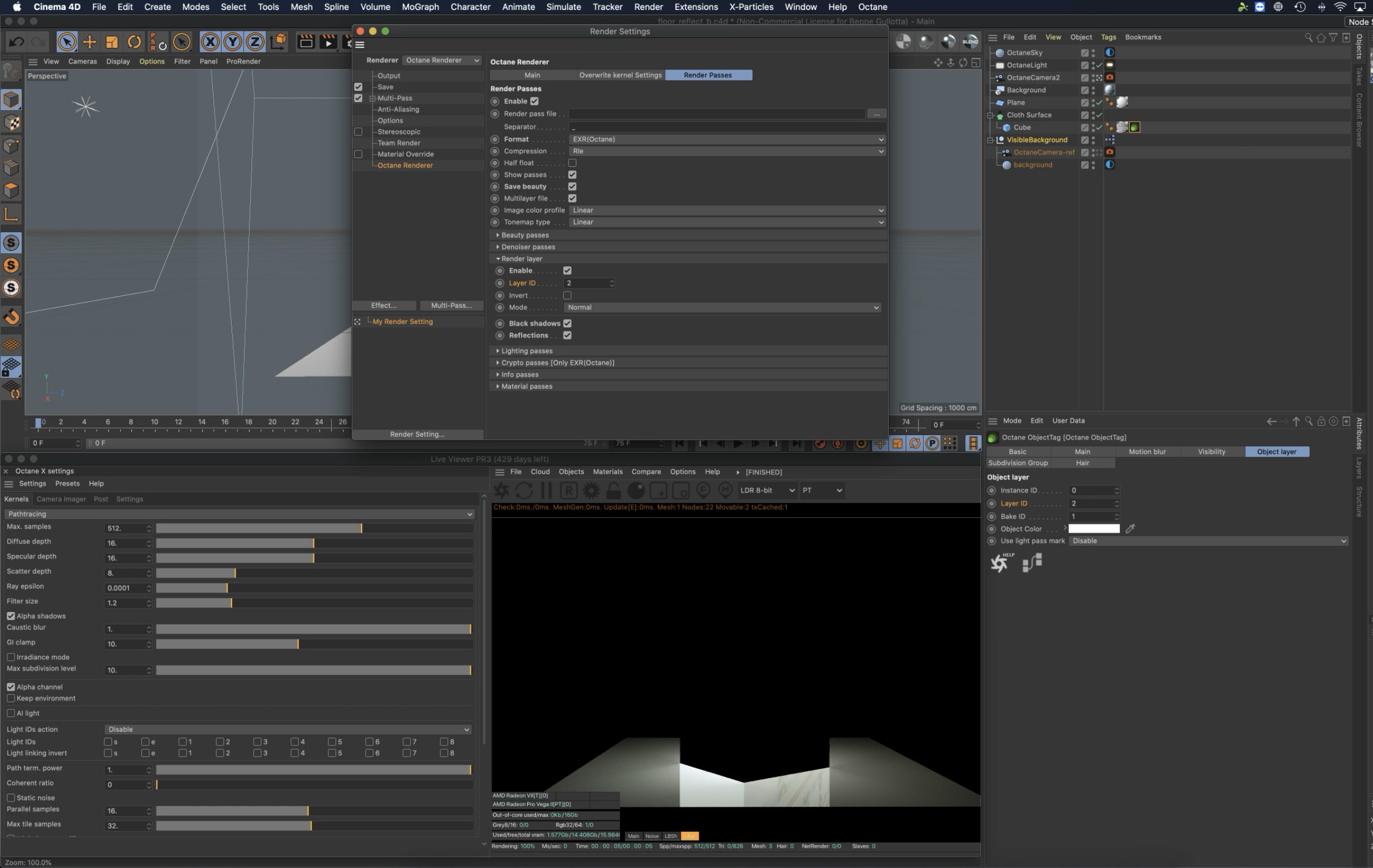
Task: Select the OctaneLight object in the tree
Action: 1027,65
